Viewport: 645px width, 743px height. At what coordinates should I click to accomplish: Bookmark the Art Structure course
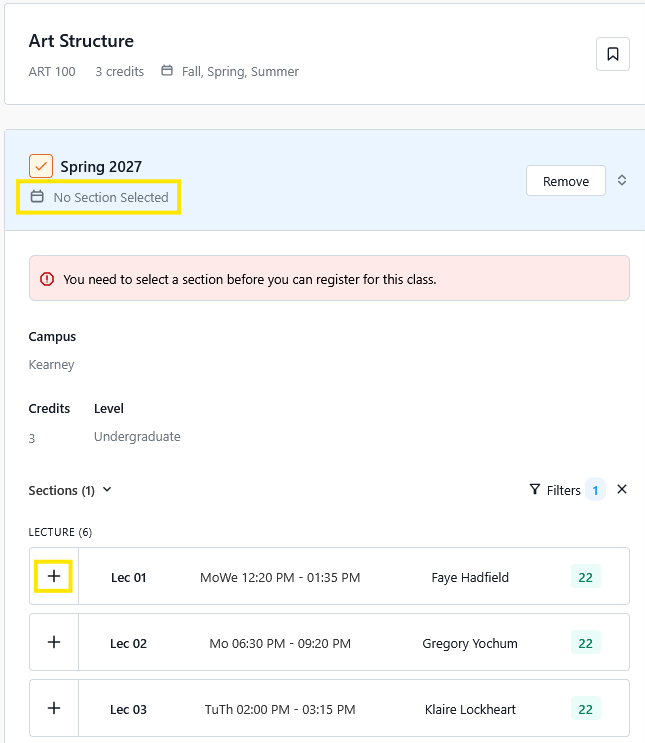pos(612,54)
